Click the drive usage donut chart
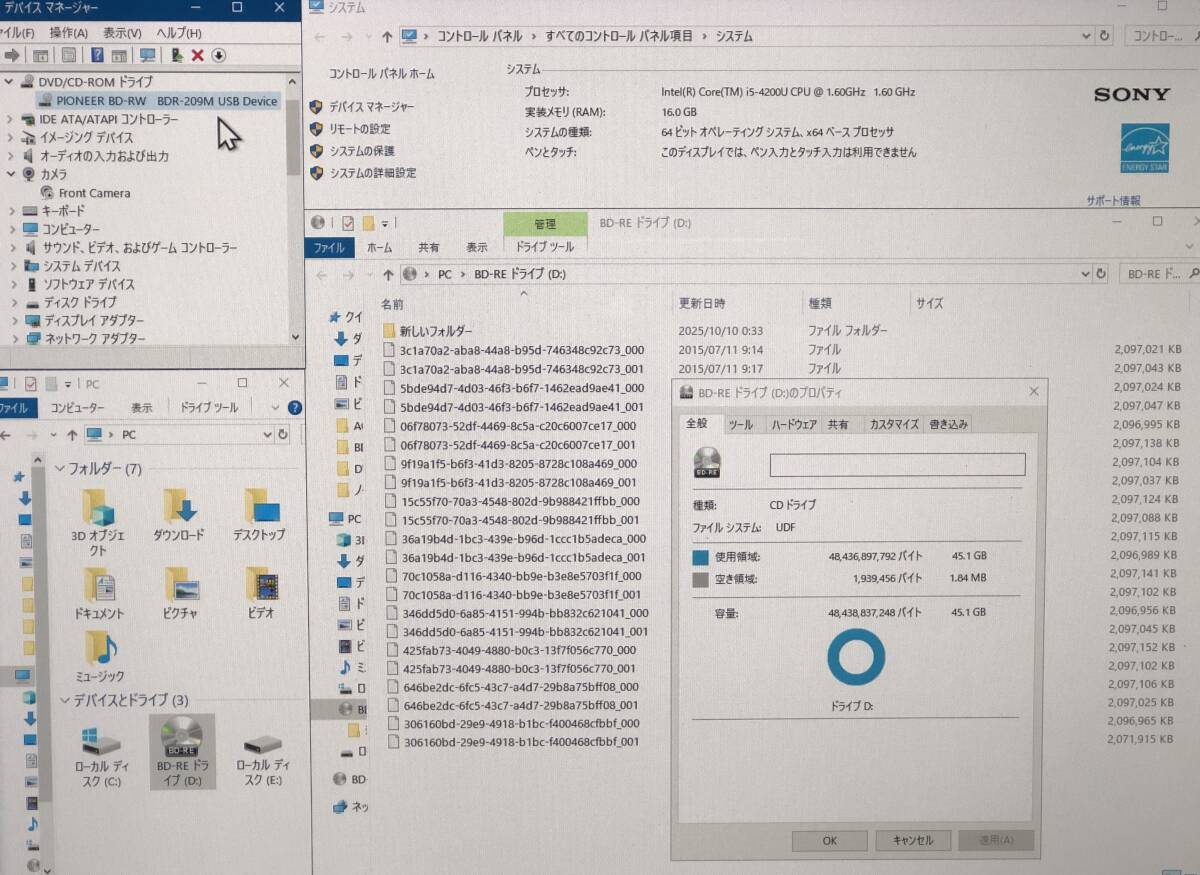 (856, 657)
